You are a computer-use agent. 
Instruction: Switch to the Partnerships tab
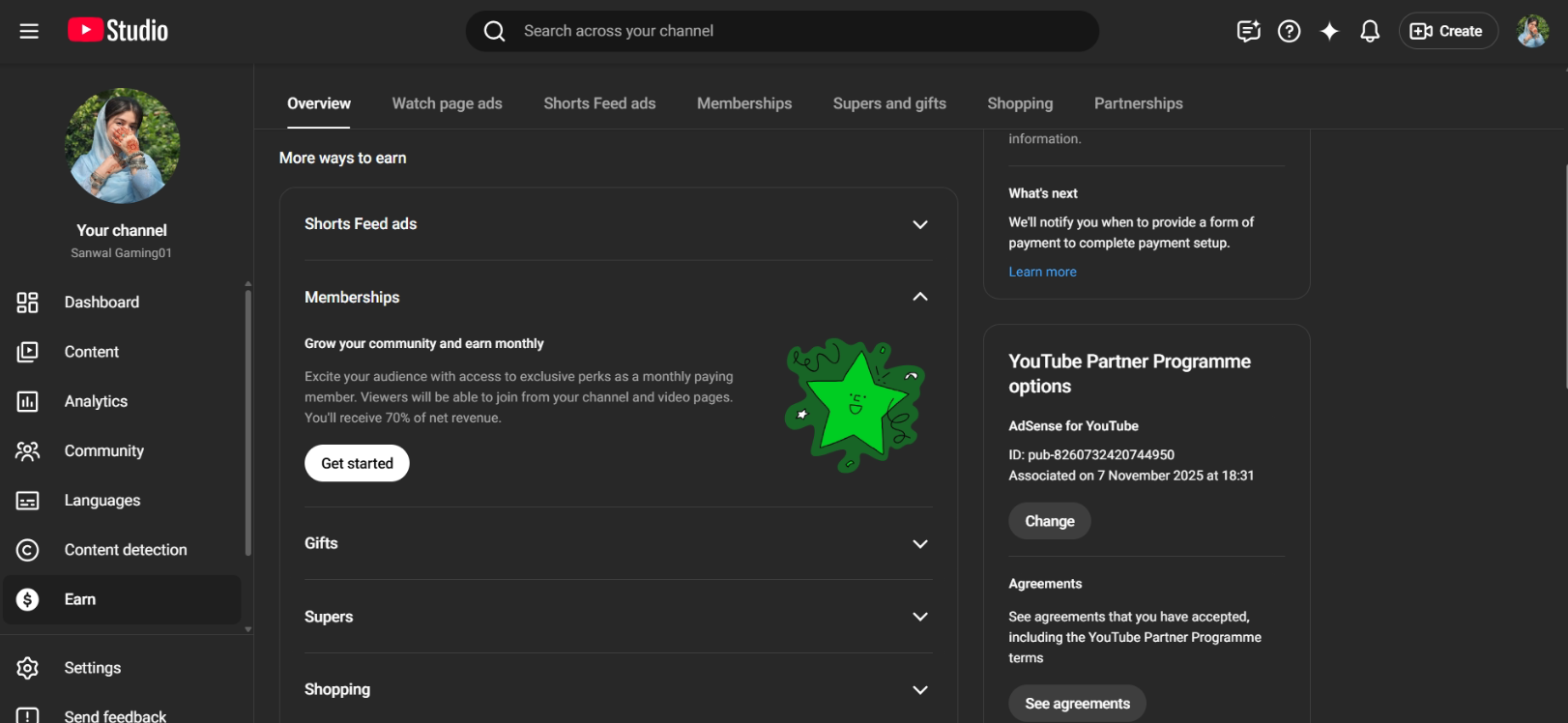(1138, 103)
